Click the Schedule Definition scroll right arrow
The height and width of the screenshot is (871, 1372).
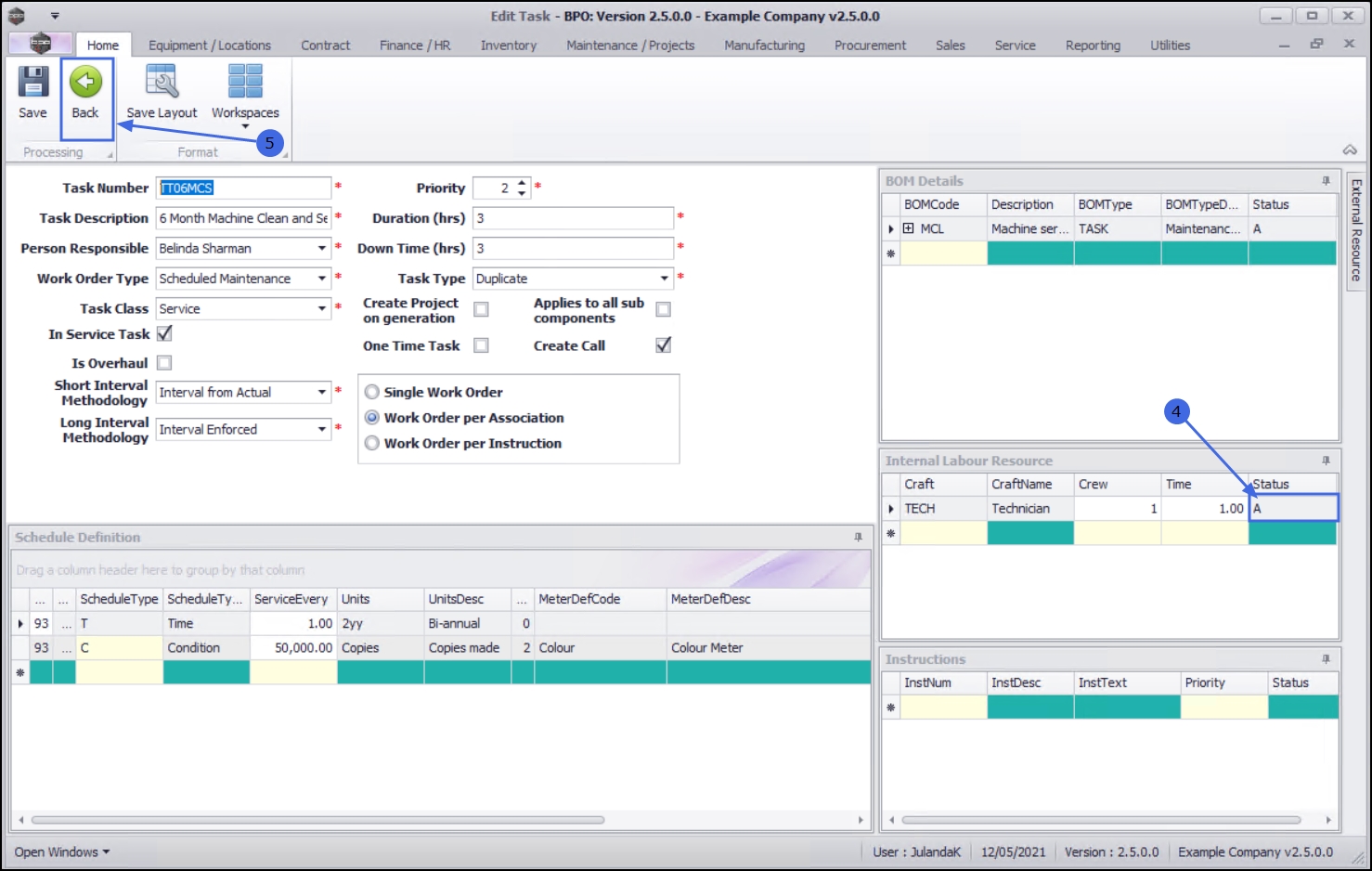click(861, 820)
